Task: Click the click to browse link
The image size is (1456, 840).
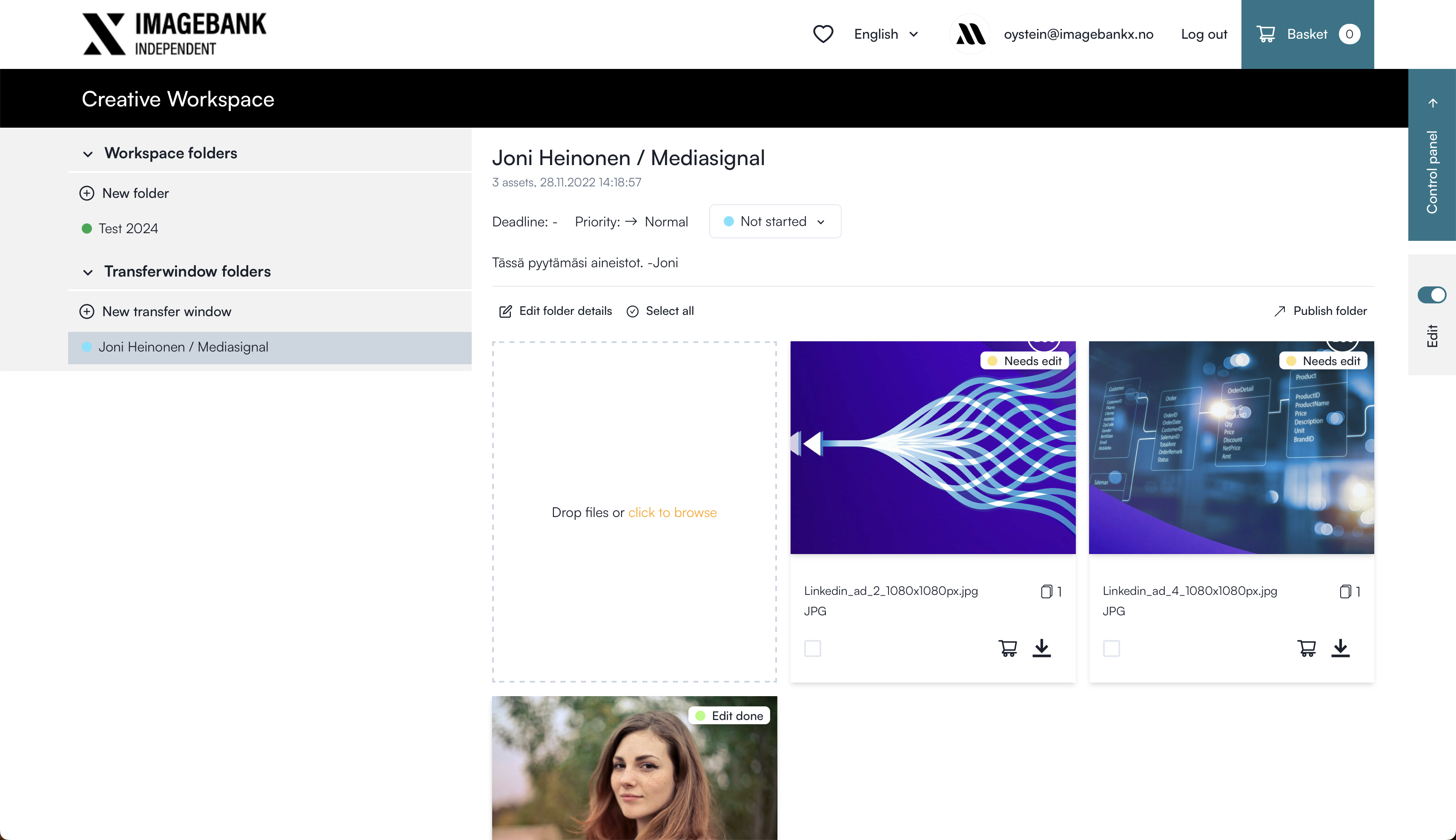Action: tap(672, 512)
